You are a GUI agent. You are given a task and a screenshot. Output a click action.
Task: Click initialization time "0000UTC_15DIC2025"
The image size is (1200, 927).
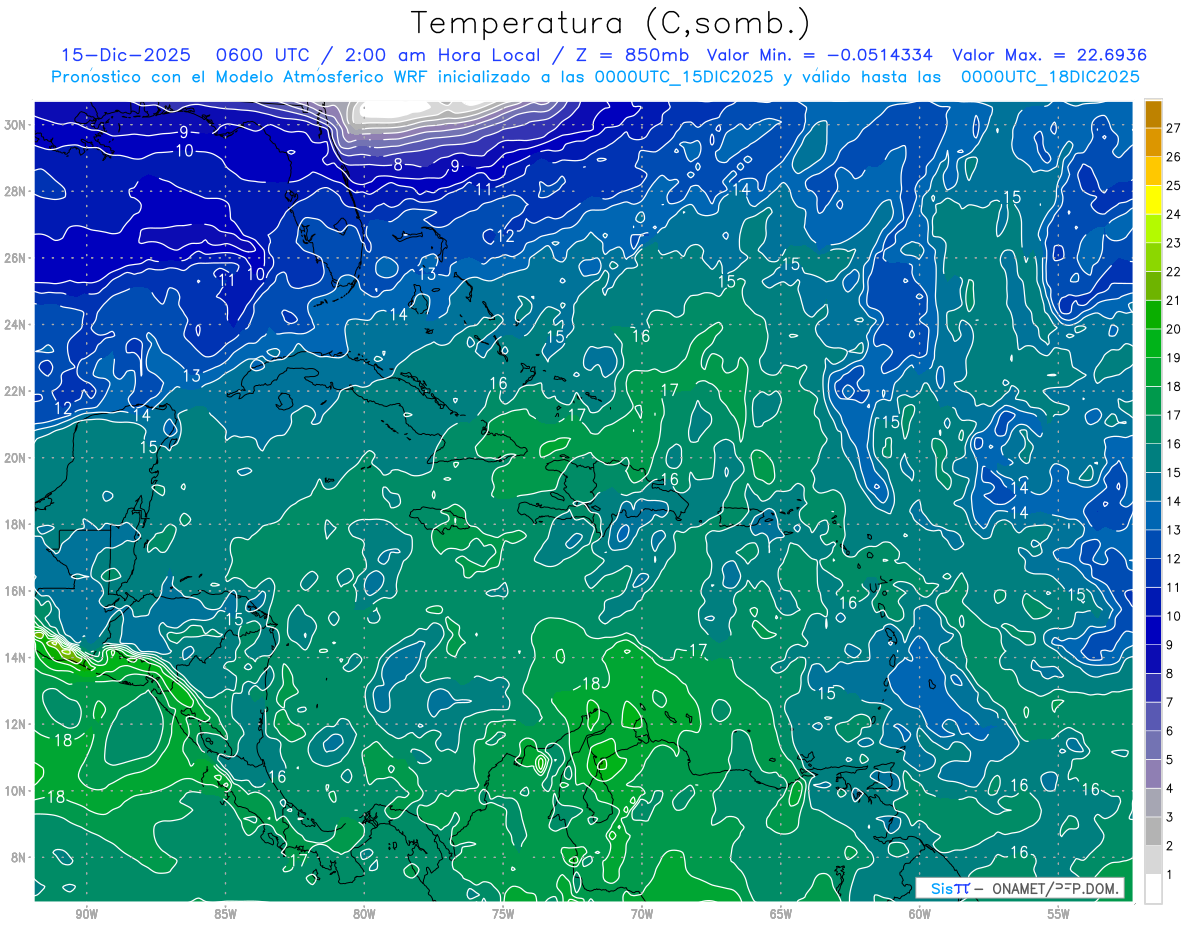(684, 77)
